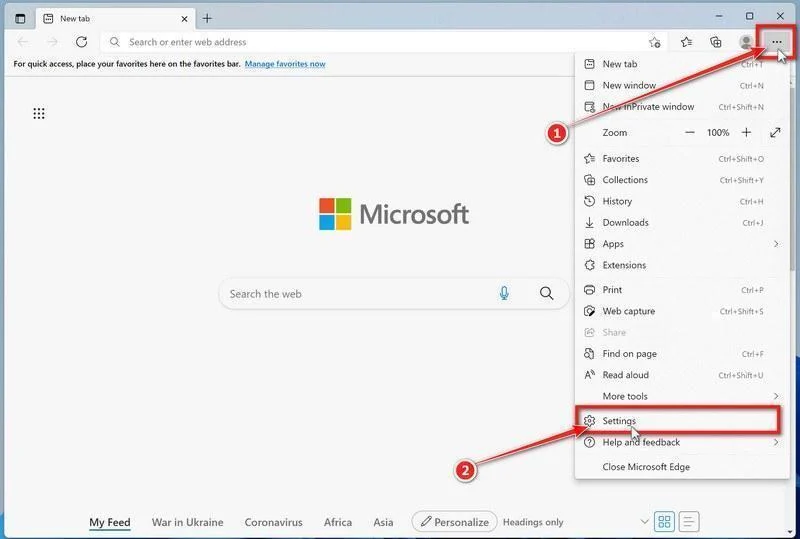Choose Close Microsoft Edge
The image size is (800, 539).
coord(682,467)
